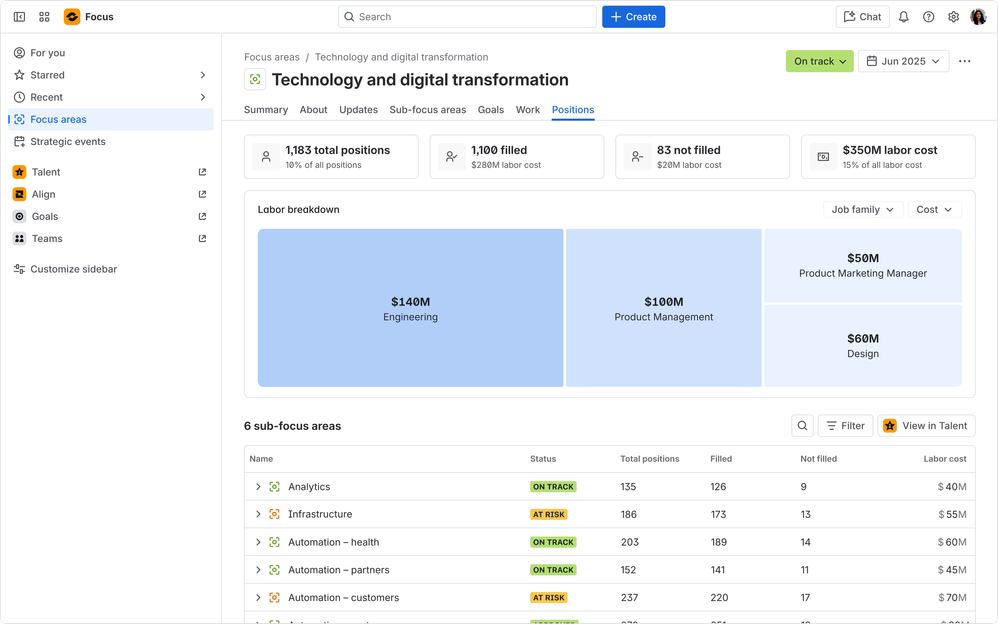Sort by Labor cost column header
The height and width of the screenshot is (624, 998).
945,458
